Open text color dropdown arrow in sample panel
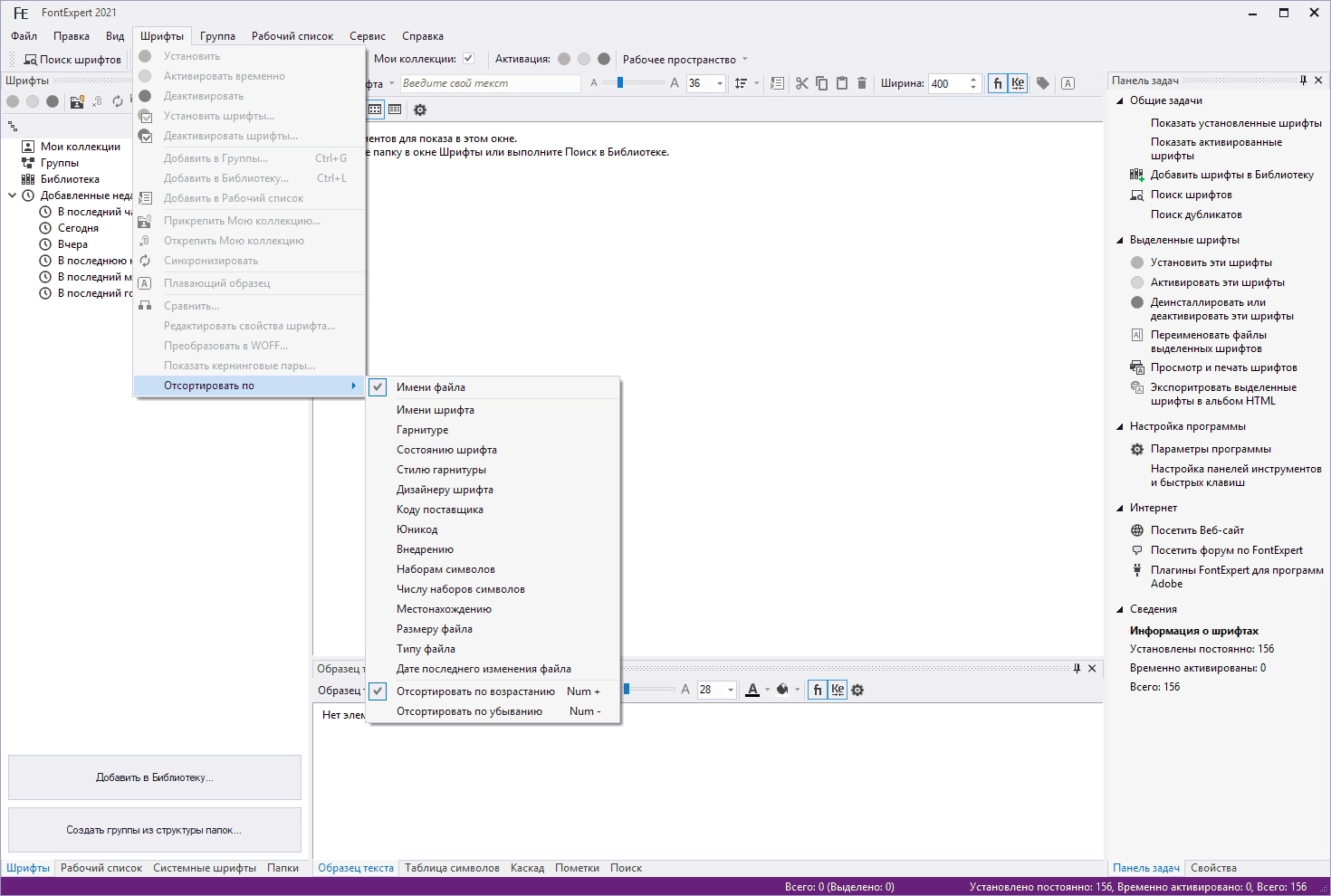 click(x=767, y=690)
